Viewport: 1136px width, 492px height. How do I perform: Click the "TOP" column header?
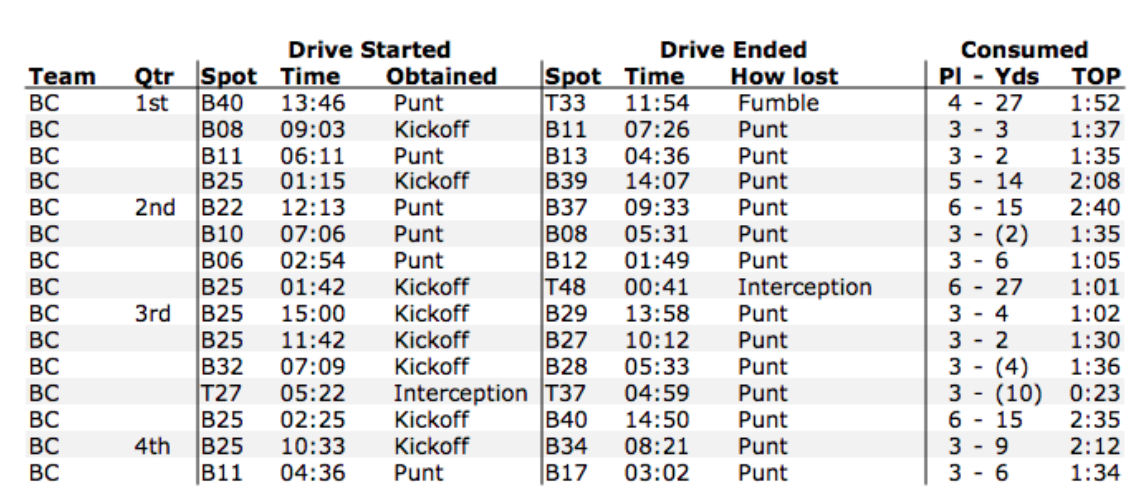[1096, 76]
